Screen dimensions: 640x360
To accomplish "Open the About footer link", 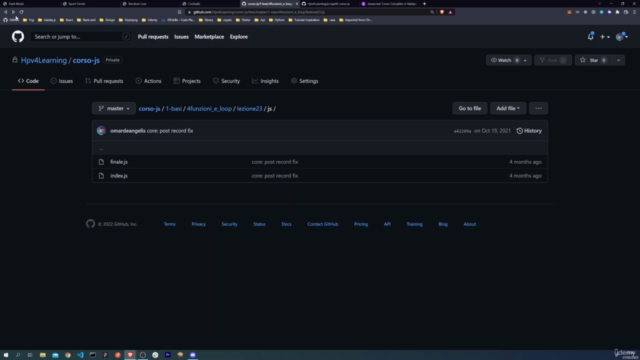I will point(469,224).
